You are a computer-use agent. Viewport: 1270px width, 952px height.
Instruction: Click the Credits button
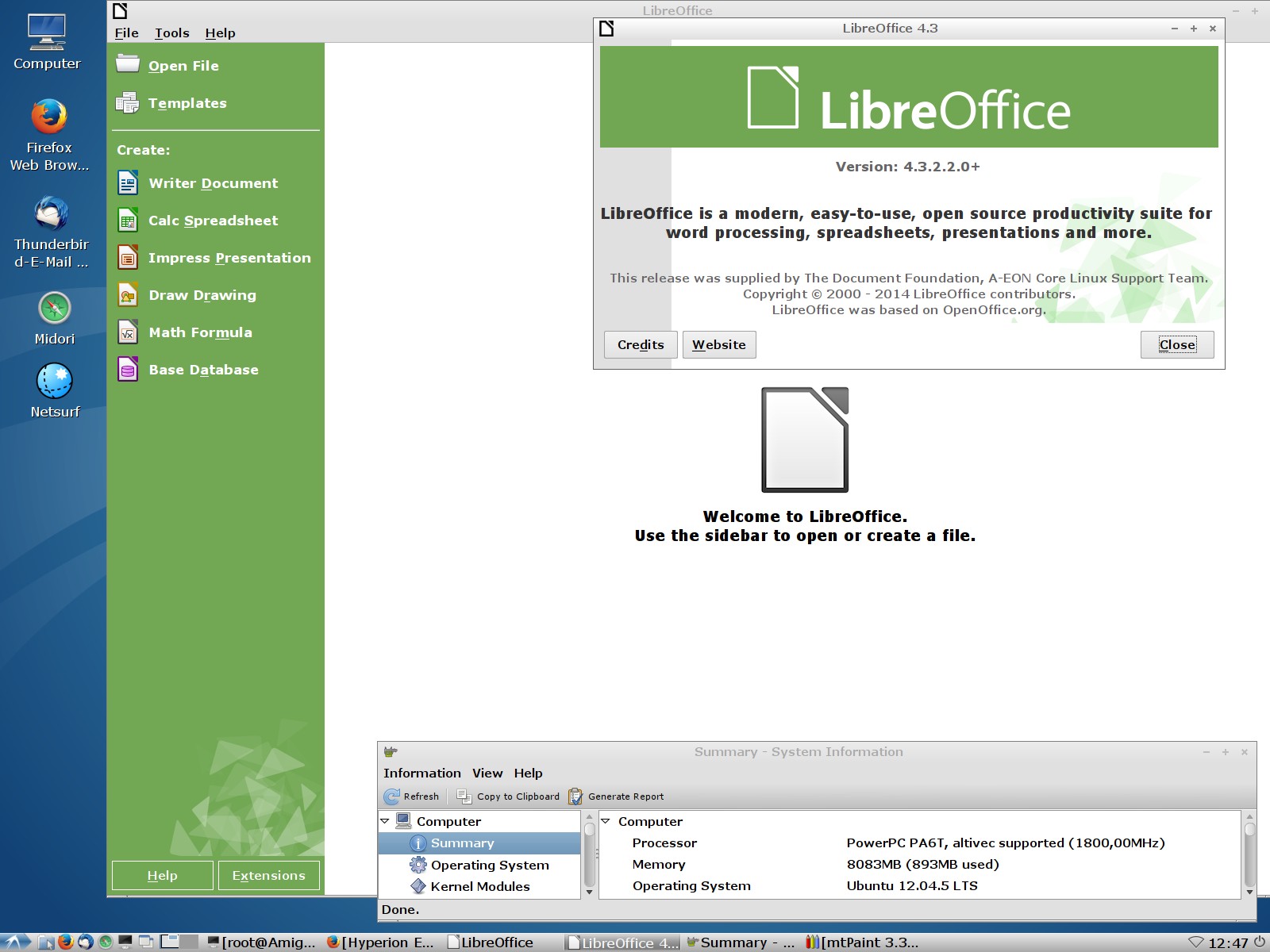pyautogui.click(x=641, y=344)
